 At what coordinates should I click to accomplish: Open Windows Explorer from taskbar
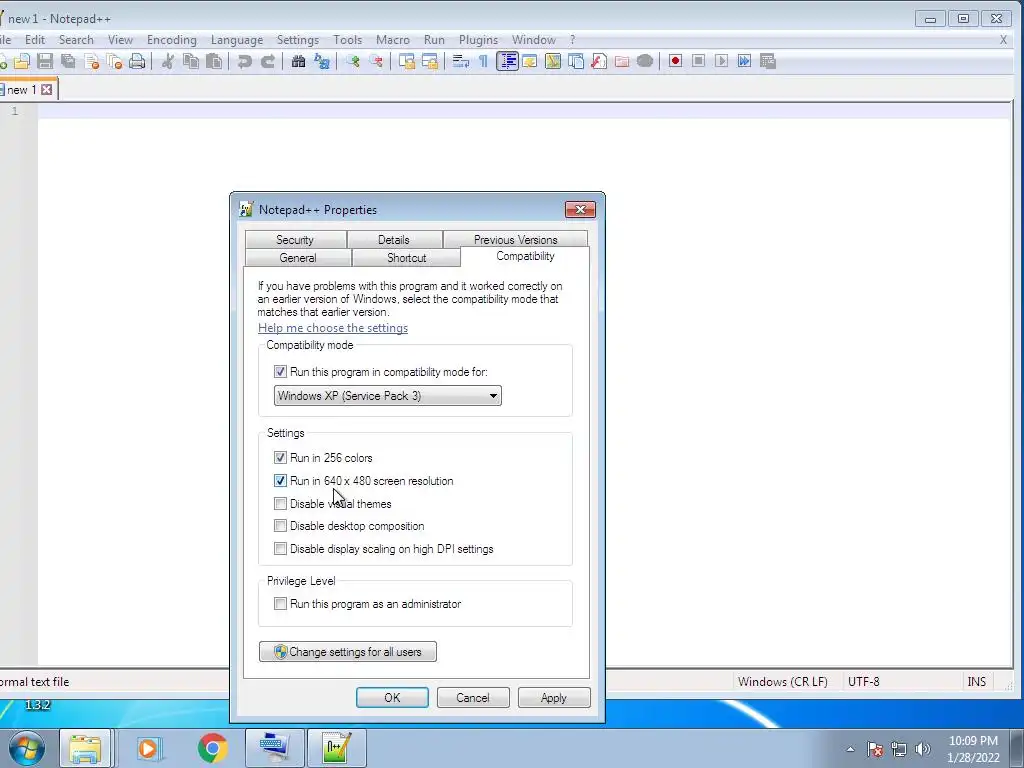86,748
